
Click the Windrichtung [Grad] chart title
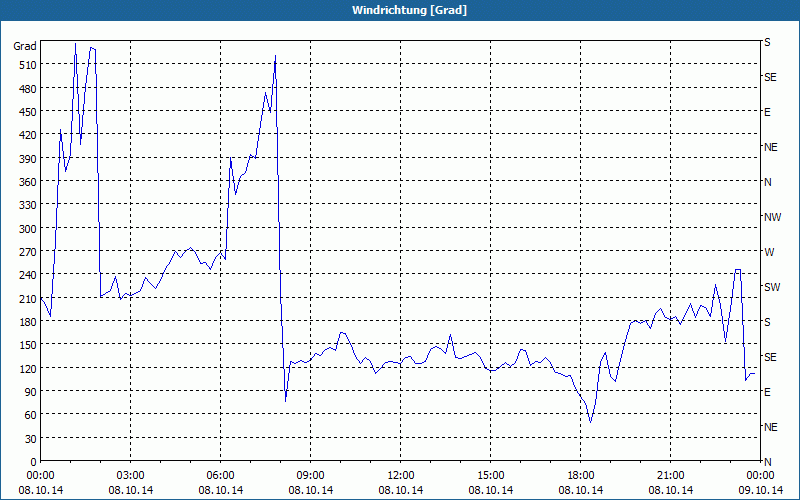coord(409,10)
